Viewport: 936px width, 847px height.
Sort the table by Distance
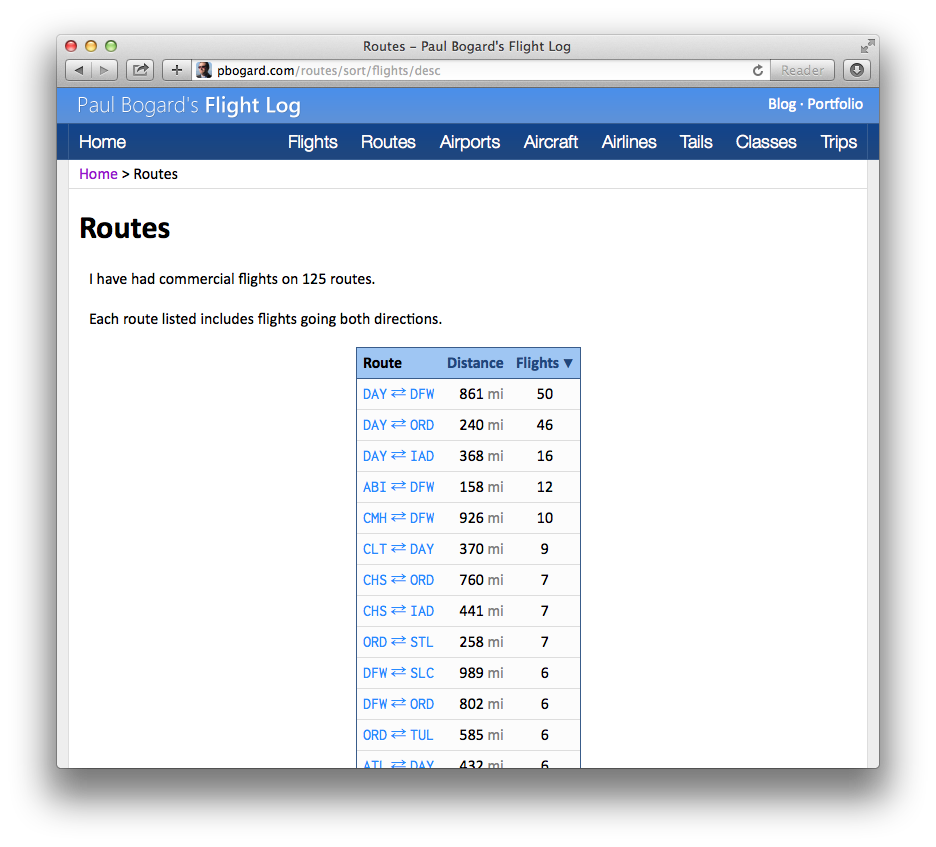pyautogui.click(x=475, y=363)
